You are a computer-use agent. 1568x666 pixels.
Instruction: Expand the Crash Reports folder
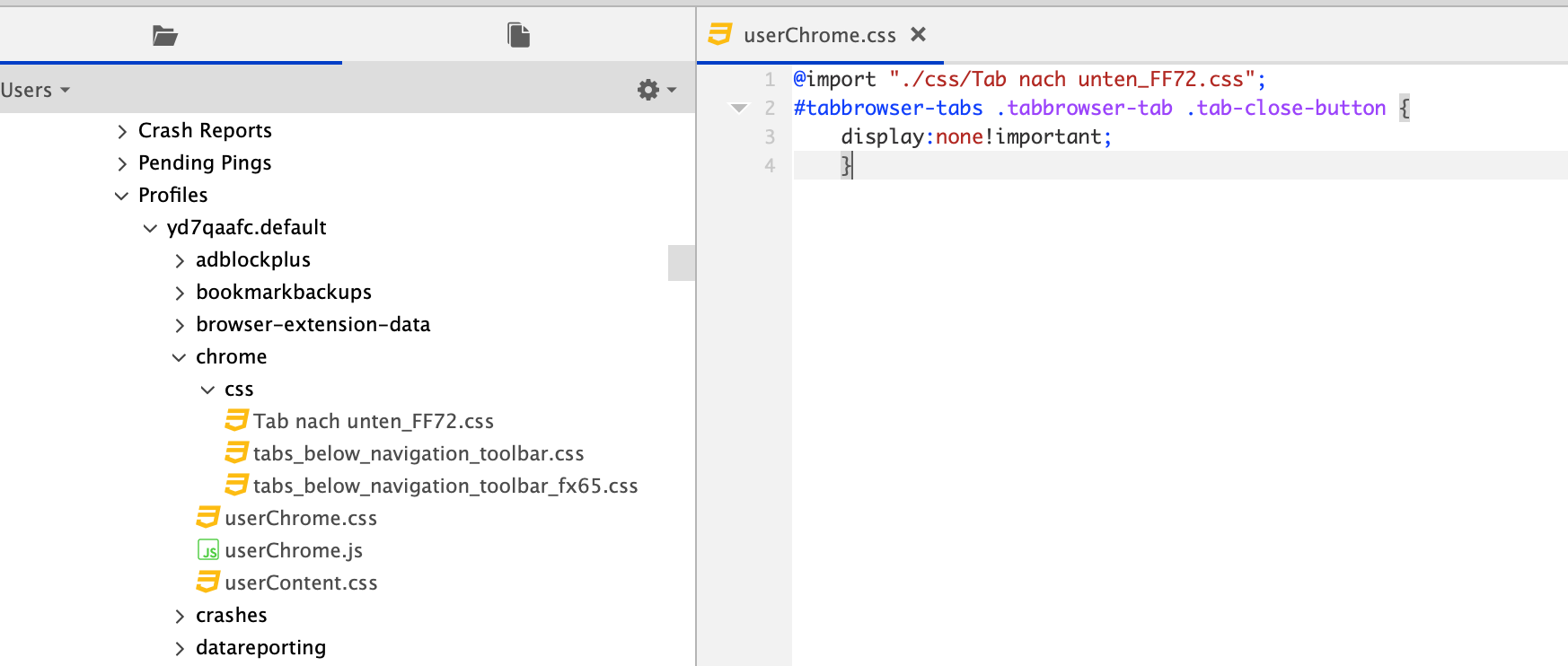point(122,132)
